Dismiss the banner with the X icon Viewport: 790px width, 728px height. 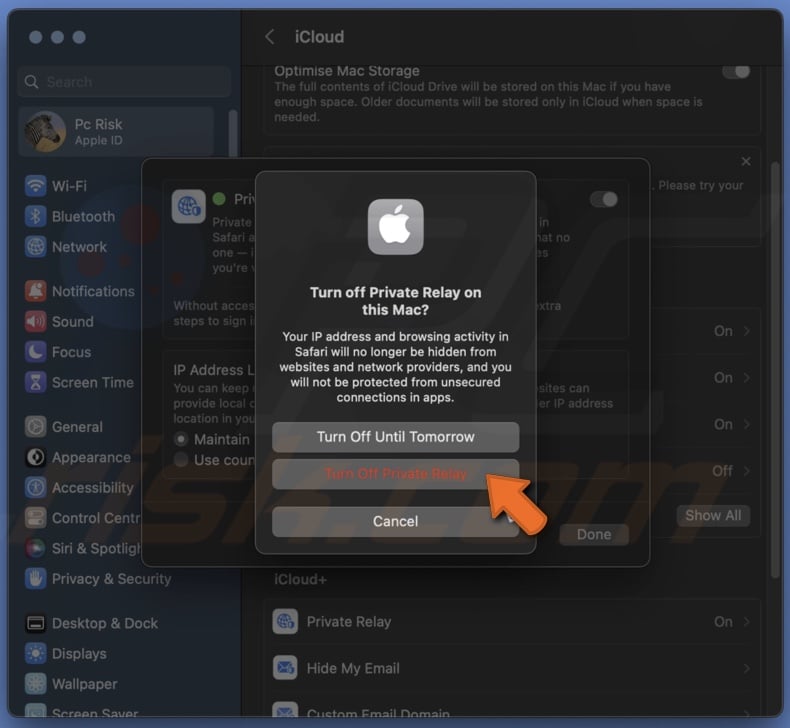click(x=746, y=161)
